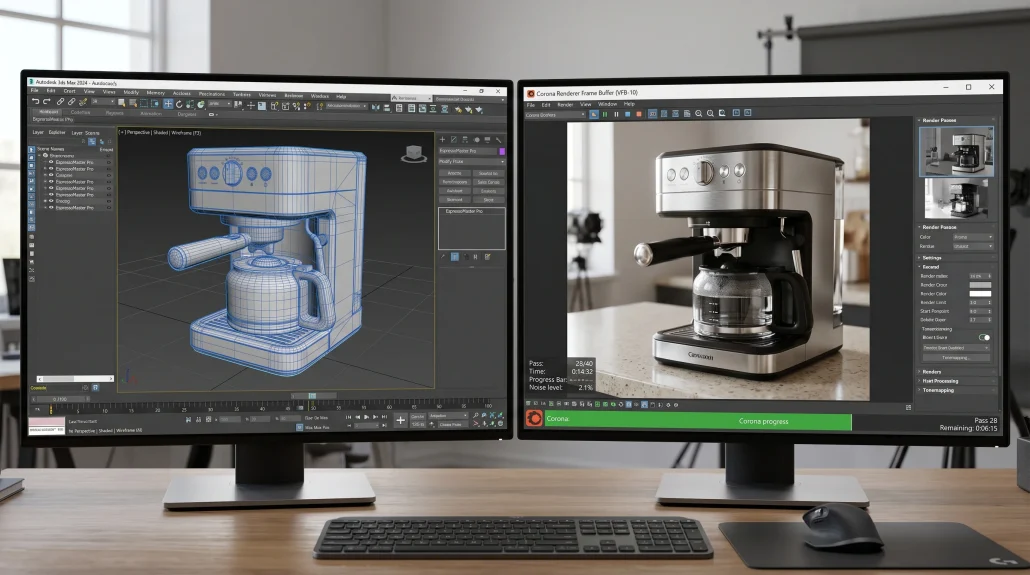1030x575 pixels.
Task: Open the Hierarchy tab in command panel
Action: tap(465, 140)
